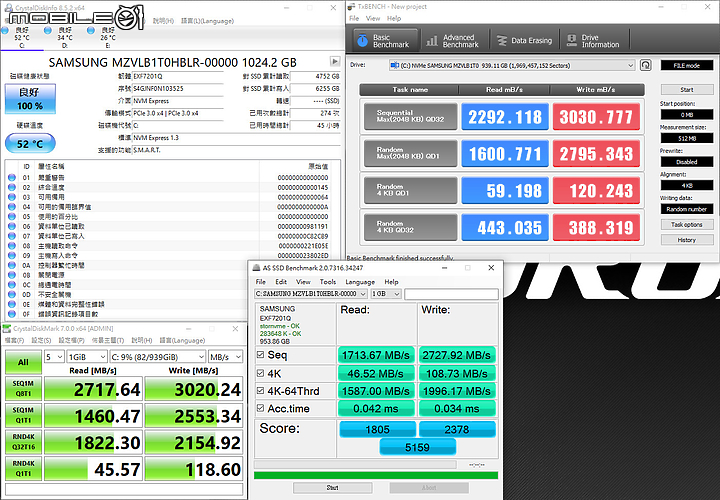This screenshot has height=500, width=720.
Task: Open History in TxBENCH
Action: click(x=686, y=240)
